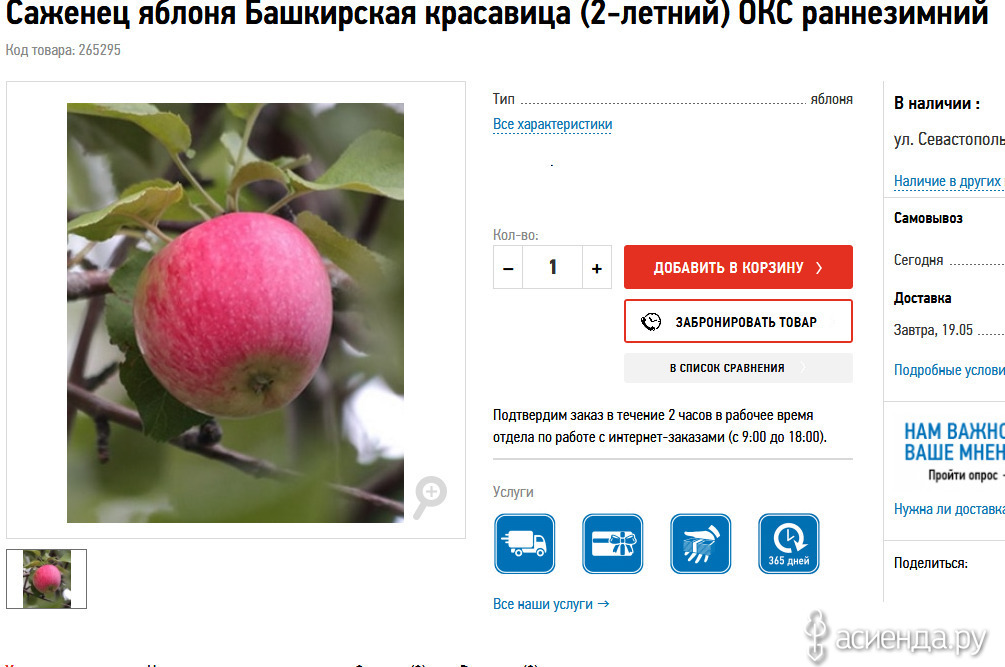1005x667 pixels.
Task: Click the arrow beside 'Все наши услуги'
Action: coord(603,604)
